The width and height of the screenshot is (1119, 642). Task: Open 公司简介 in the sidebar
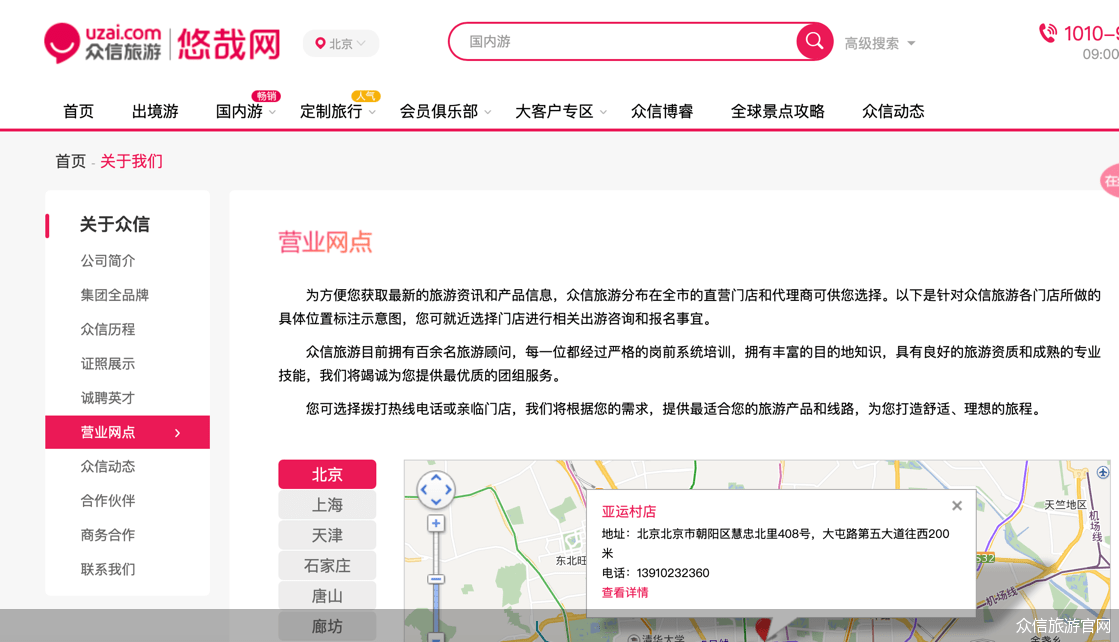click(108, 261)
